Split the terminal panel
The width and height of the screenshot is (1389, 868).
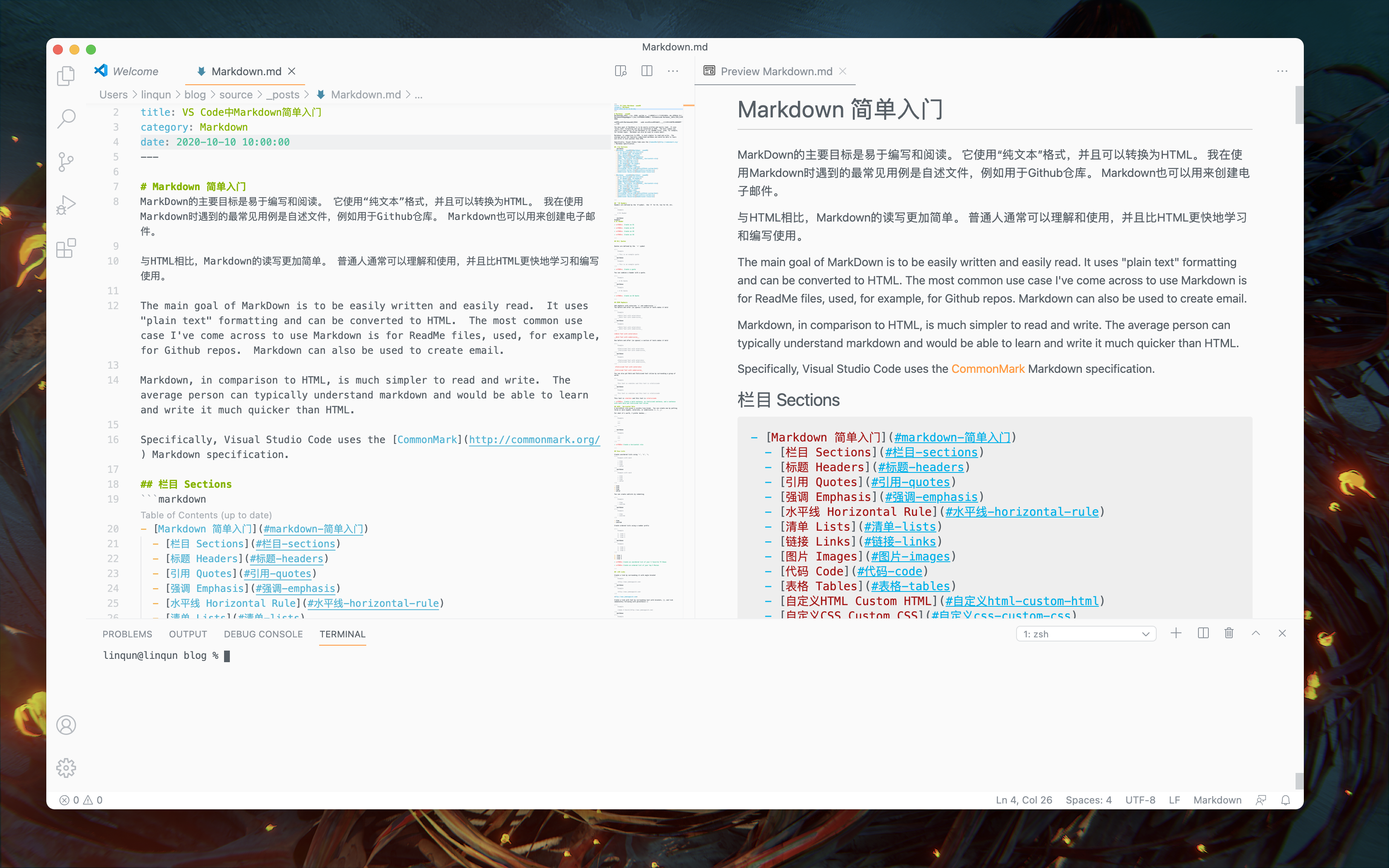[x=1203, y=633]
